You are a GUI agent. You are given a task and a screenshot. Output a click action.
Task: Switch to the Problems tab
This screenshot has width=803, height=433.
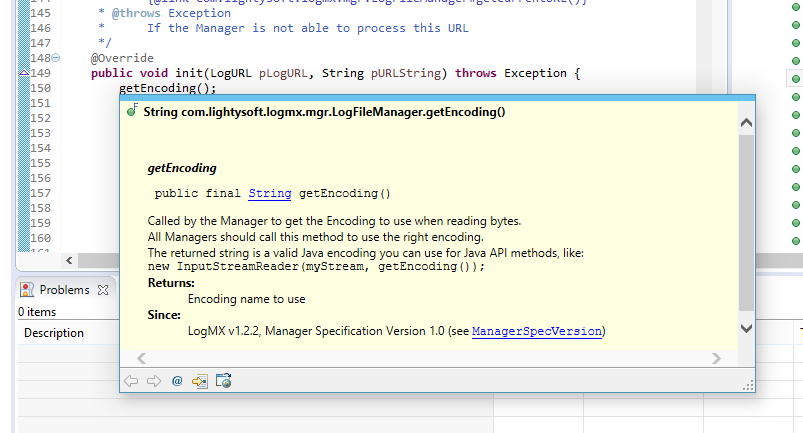click(x=65, y=290)
